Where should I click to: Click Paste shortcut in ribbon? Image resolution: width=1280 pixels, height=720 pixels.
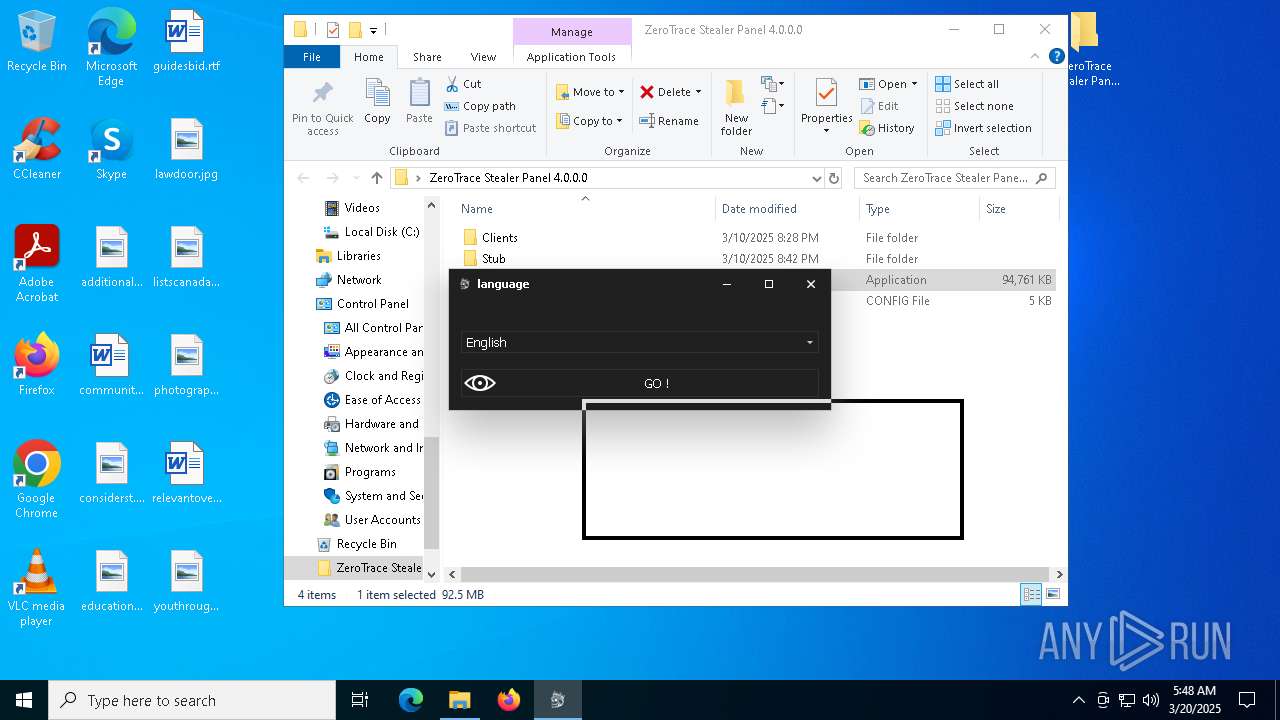pos(490,128)
